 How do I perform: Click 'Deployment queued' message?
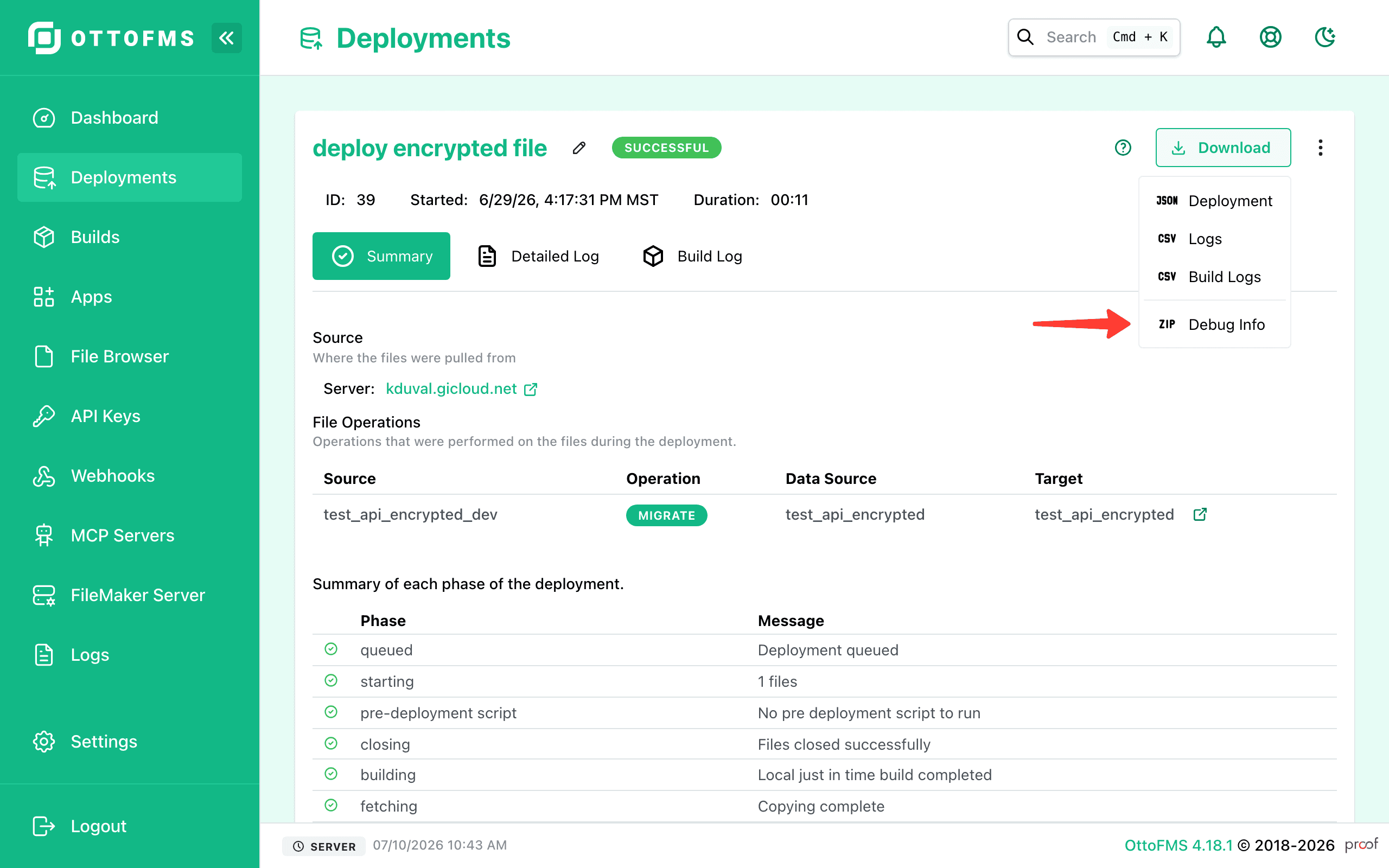827,650
